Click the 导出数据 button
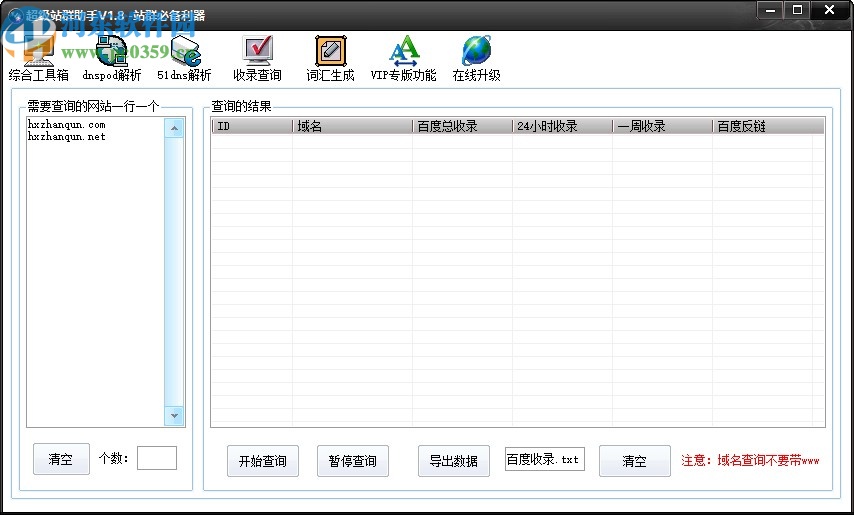The image size is (854, 515). 454,461
